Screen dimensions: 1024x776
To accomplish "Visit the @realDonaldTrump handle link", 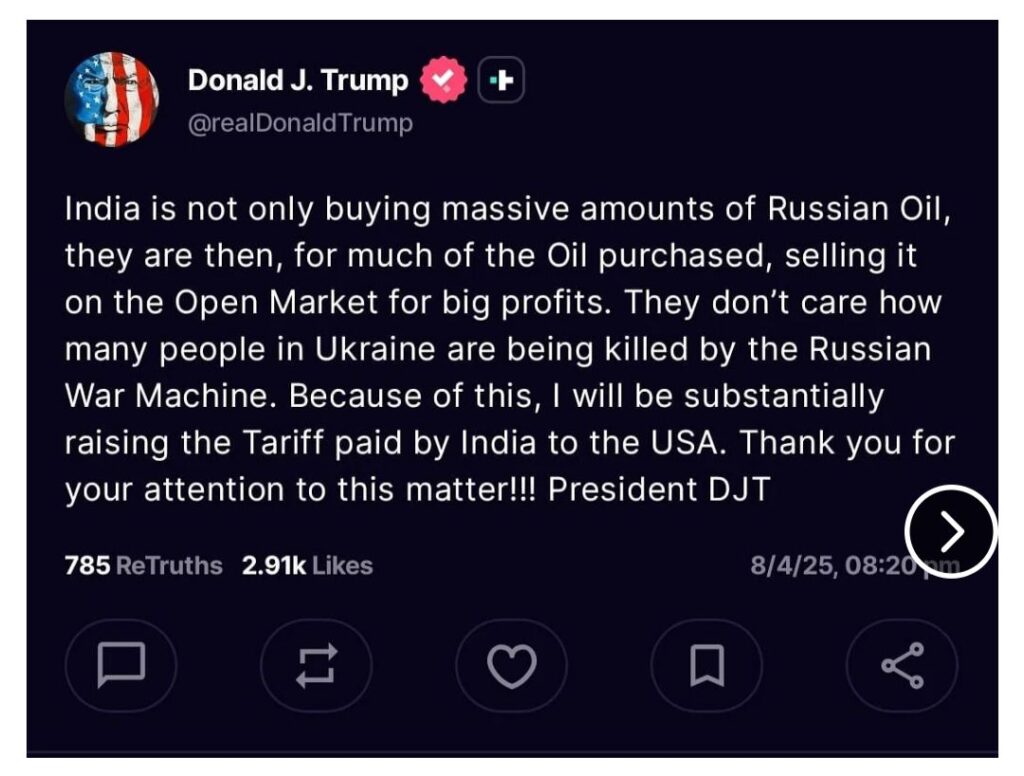I will (300, 123).
